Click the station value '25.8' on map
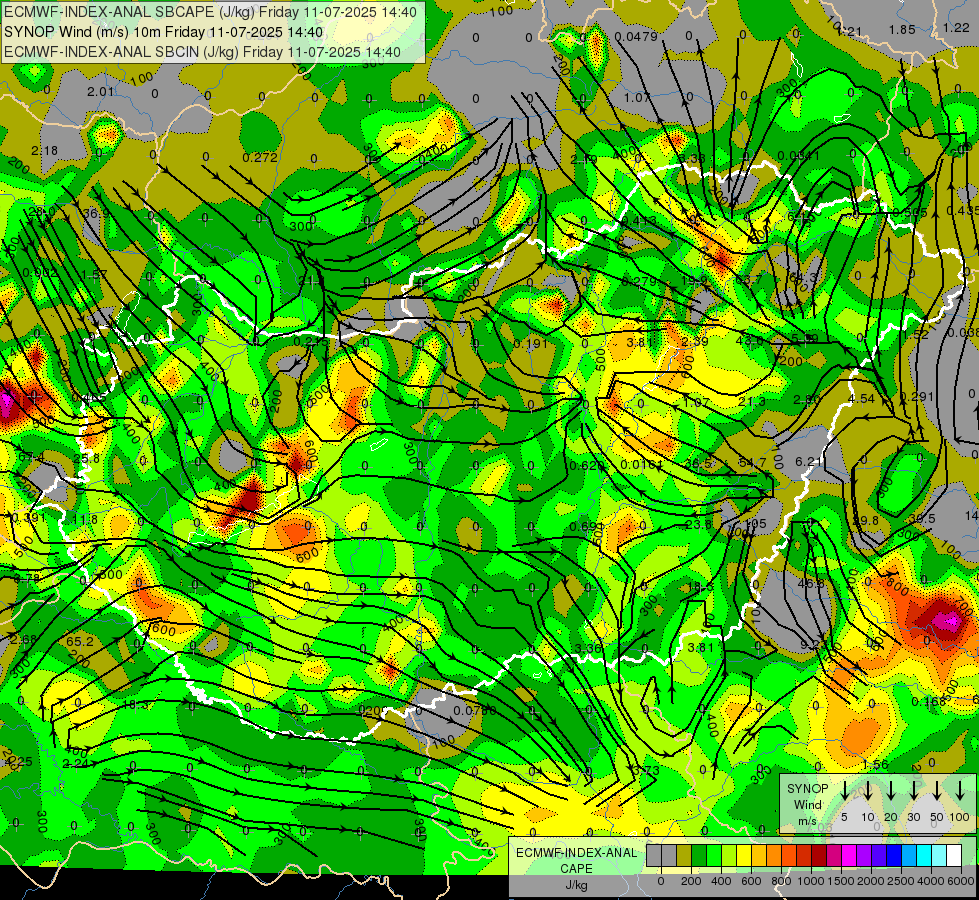The height and width of the screenshot is (900, 979). [86, 458]
